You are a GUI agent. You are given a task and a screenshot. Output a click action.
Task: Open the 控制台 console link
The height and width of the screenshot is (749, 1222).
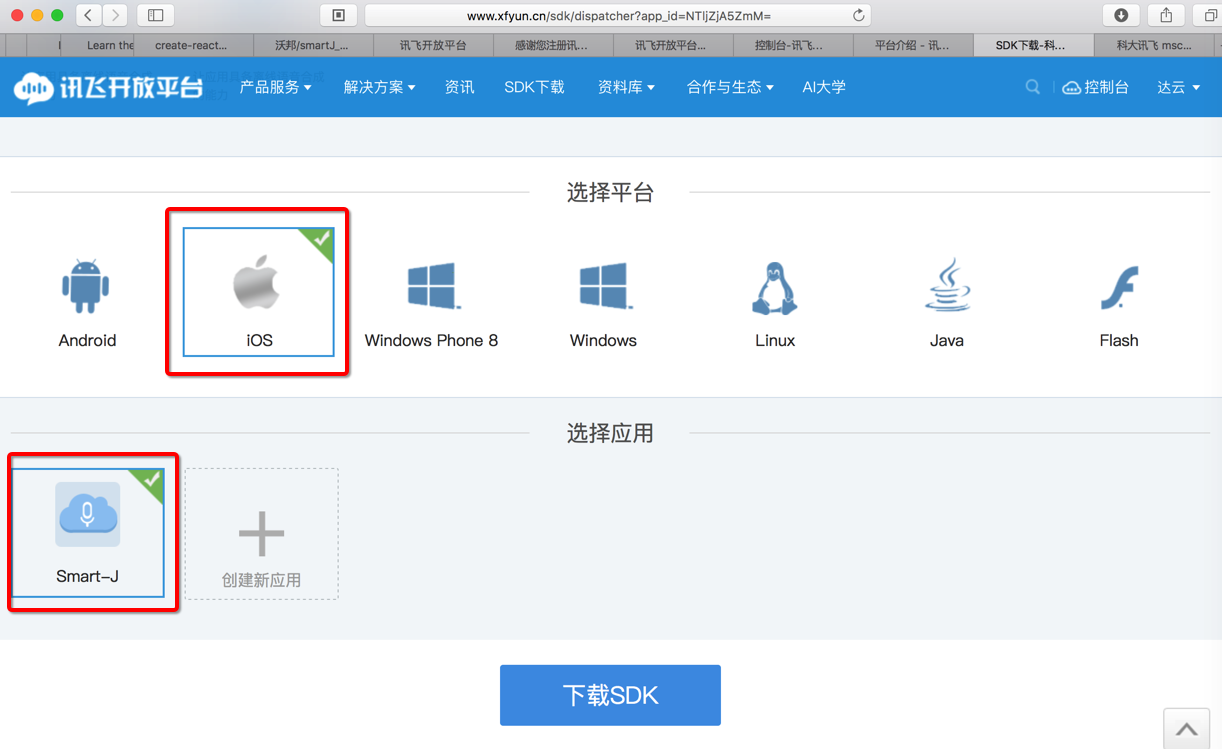1096,87
